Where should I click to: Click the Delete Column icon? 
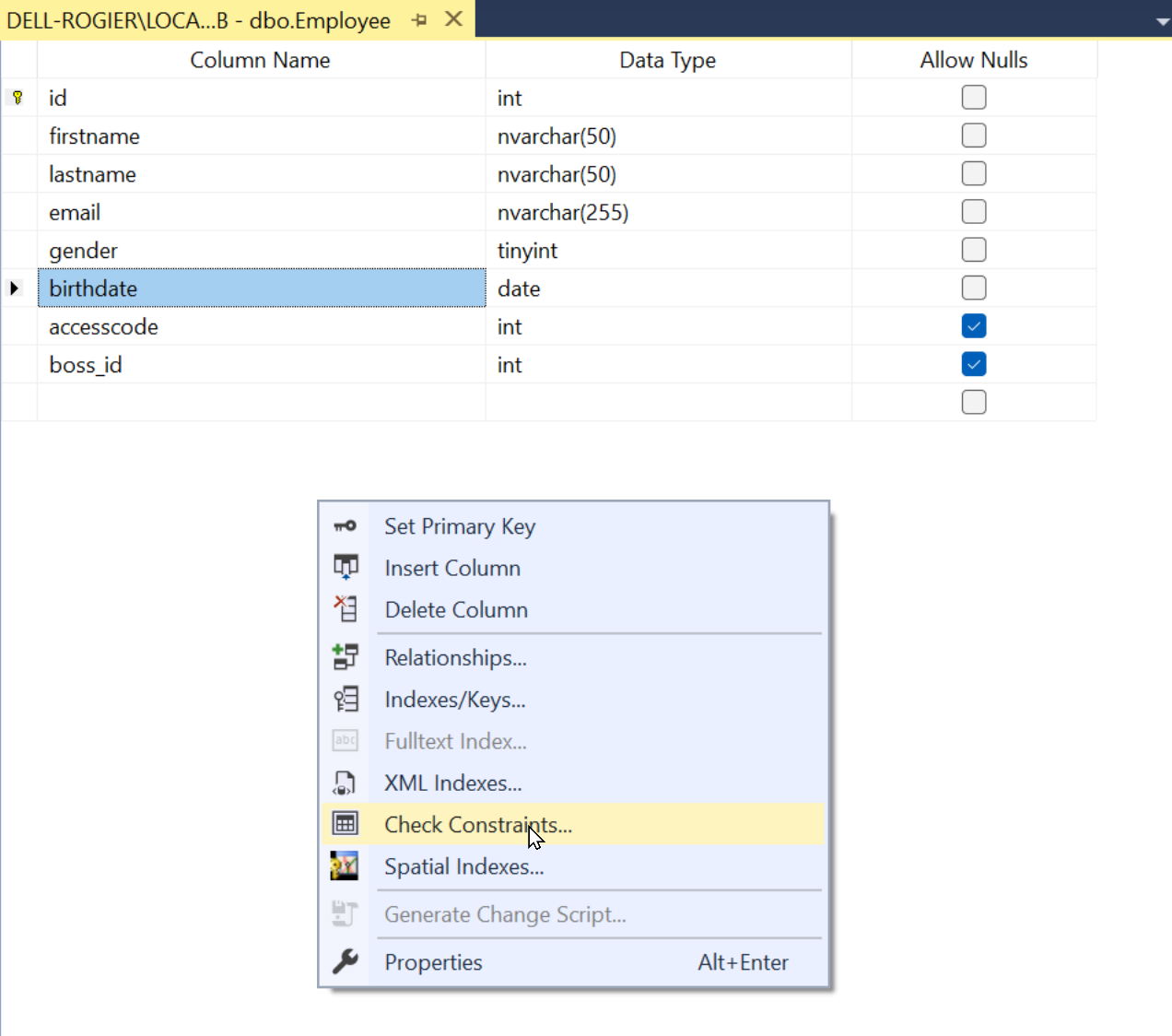[x=346, y=608]
